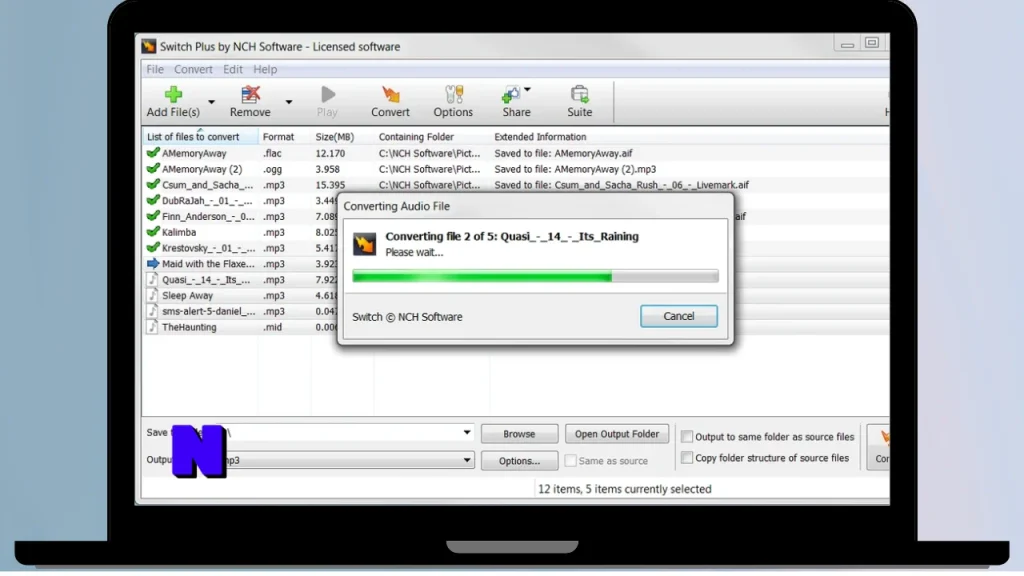The height and width of the screenshot is (576, 1024).
Task: Expand the Remove dropdown arrow
Action: 289,102
